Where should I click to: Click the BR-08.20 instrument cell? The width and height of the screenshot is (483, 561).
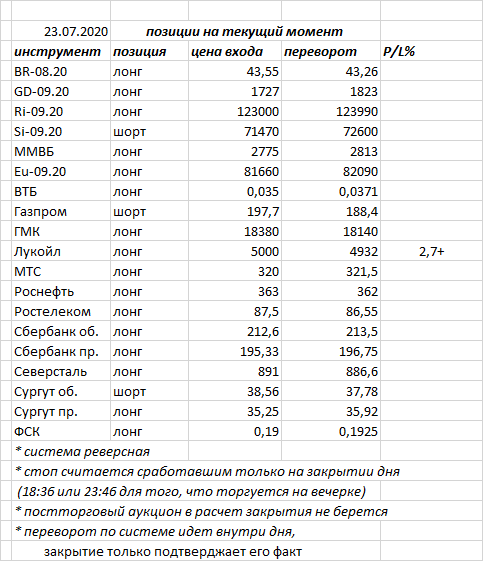coord(61,71)
